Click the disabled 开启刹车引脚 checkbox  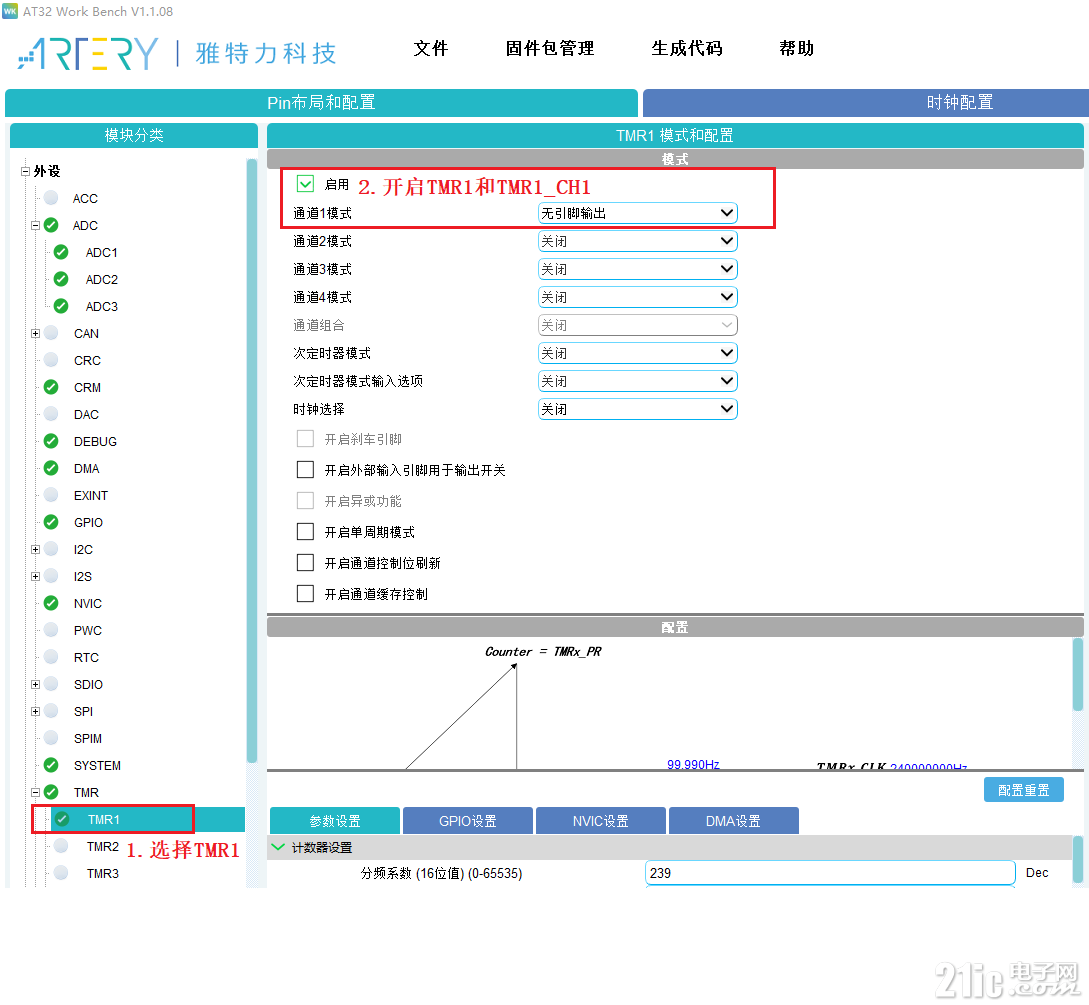[x=305, y=439]
